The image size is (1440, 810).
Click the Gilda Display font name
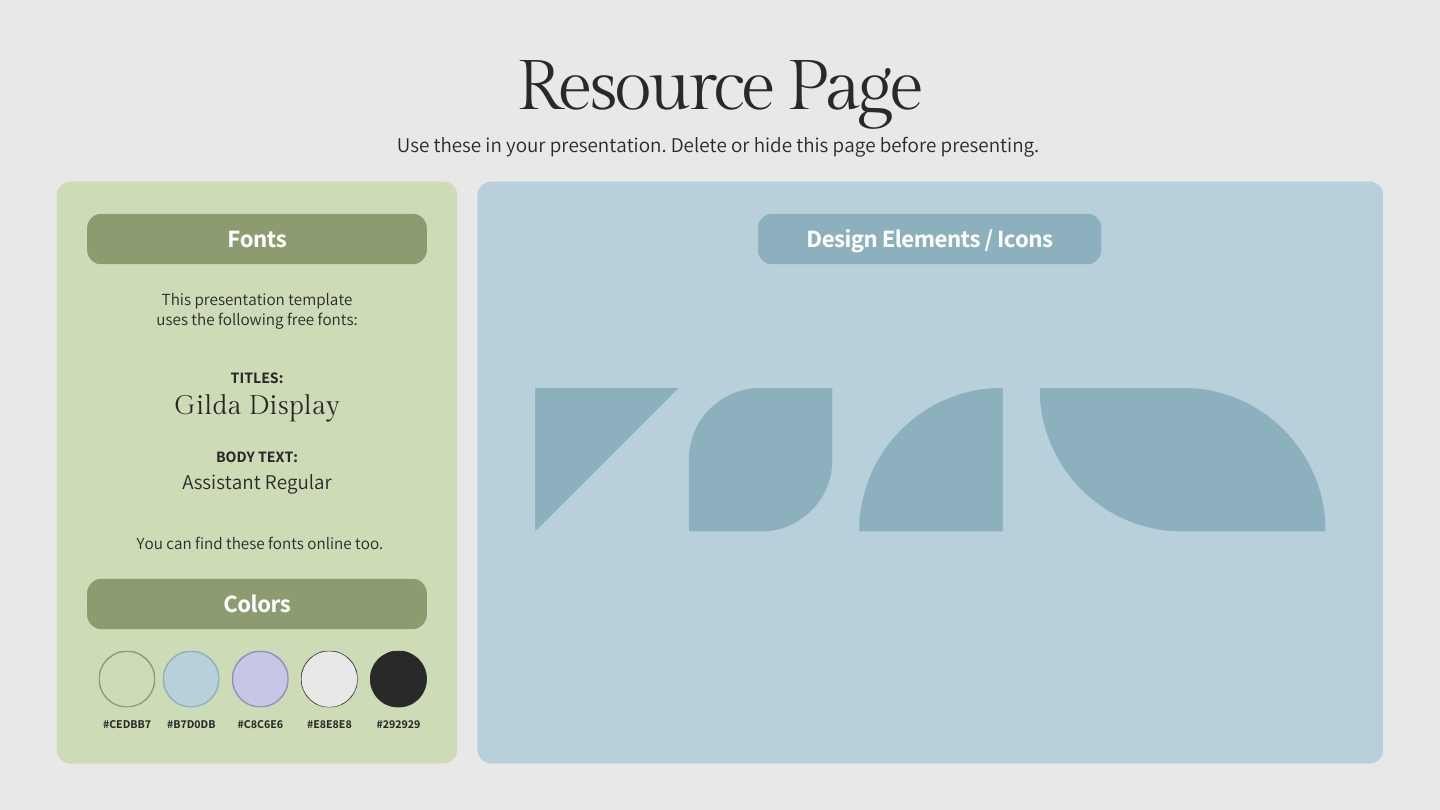(257, 405)
